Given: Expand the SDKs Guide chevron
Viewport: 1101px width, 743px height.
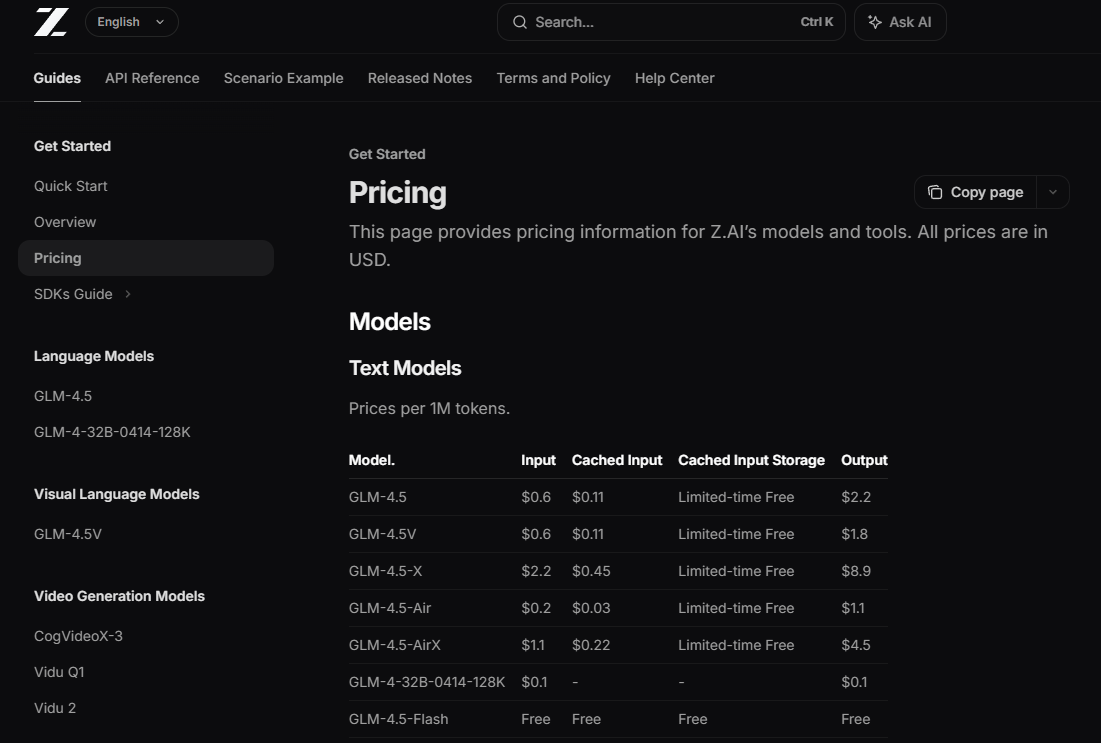Looking at the screenshot, I should point(128,294).
